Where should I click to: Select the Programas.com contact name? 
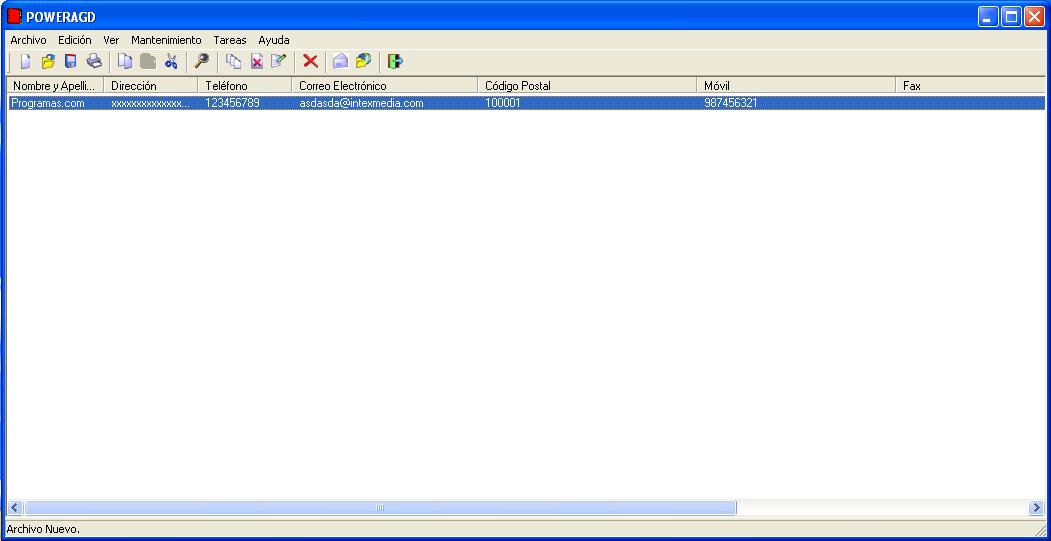click(x=48, y=103)
